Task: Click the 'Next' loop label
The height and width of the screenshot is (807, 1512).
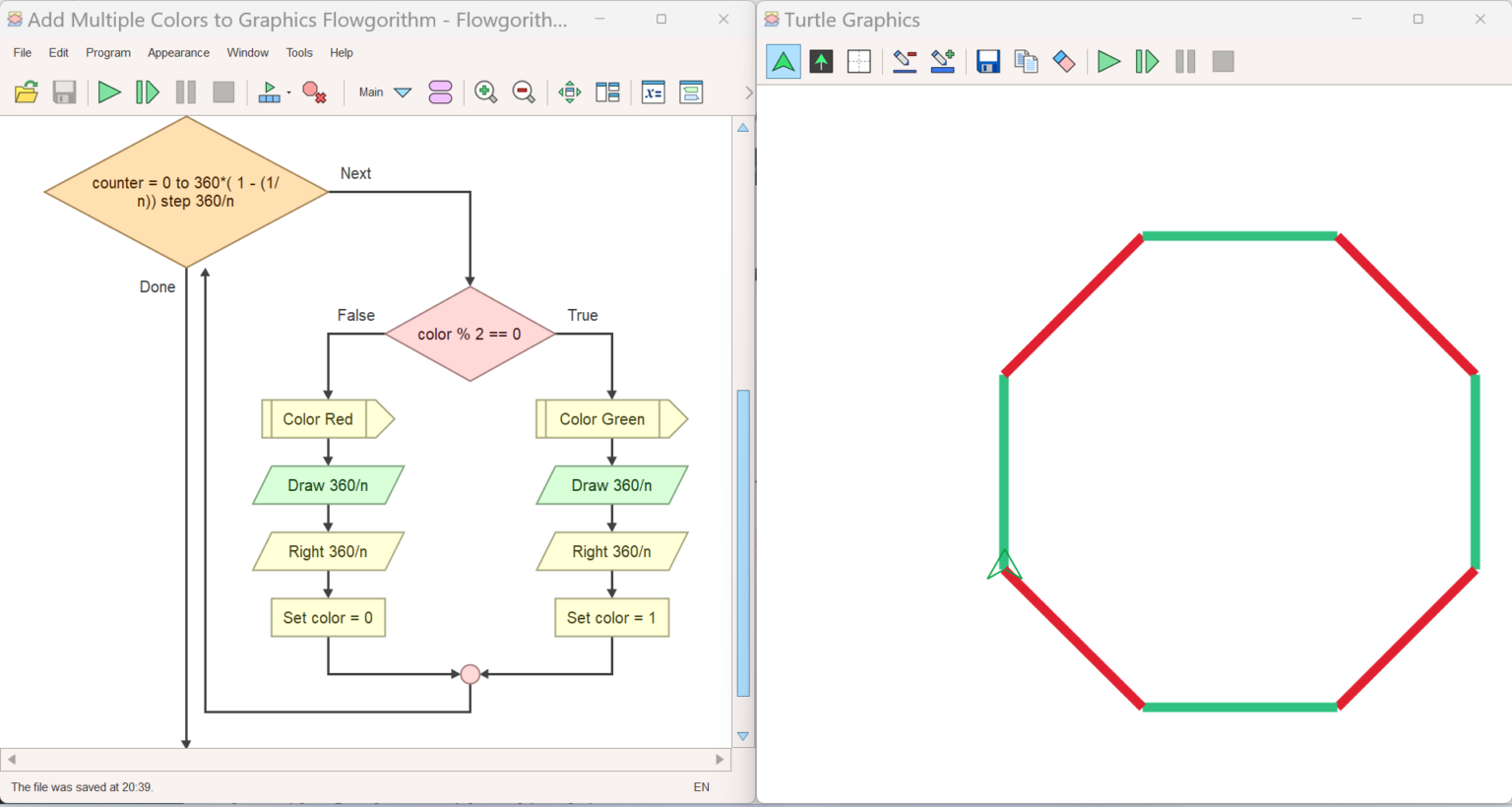Action: coord(355,173)
